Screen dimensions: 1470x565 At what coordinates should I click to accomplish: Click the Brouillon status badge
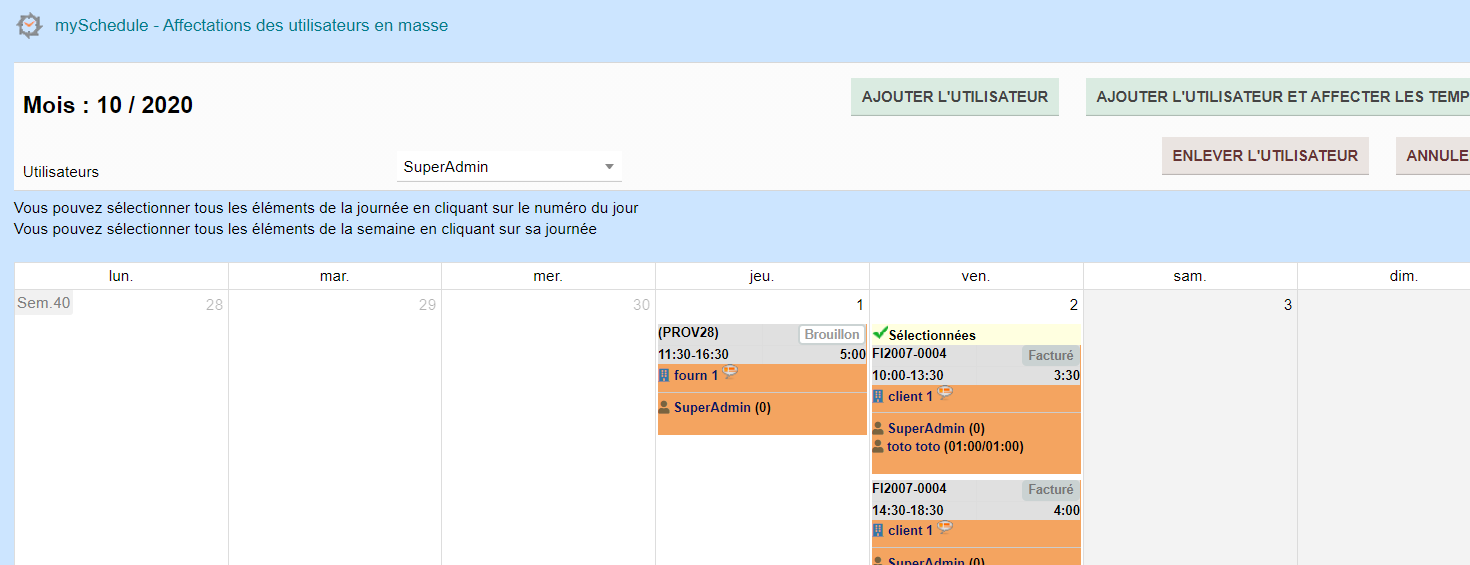click(832, 335)
